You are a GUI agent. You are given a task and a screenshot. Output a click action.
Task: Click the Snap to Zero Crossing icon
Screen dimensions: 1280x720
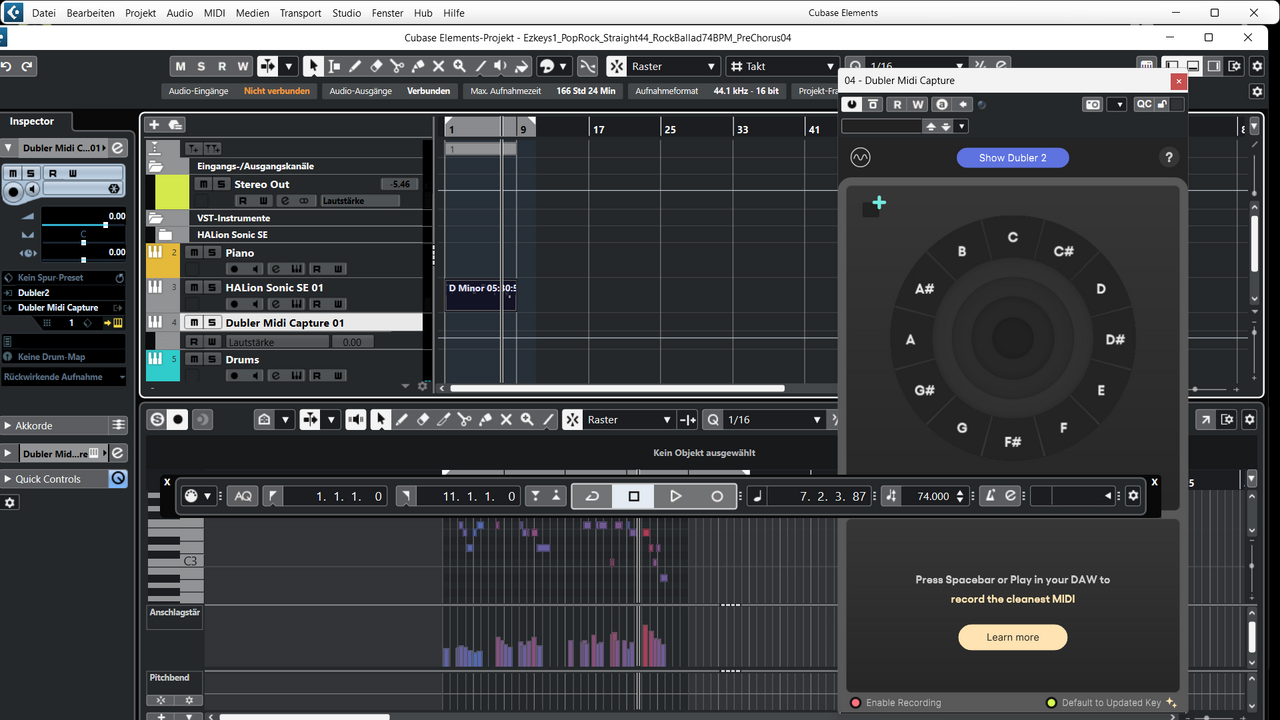point(587,66)
